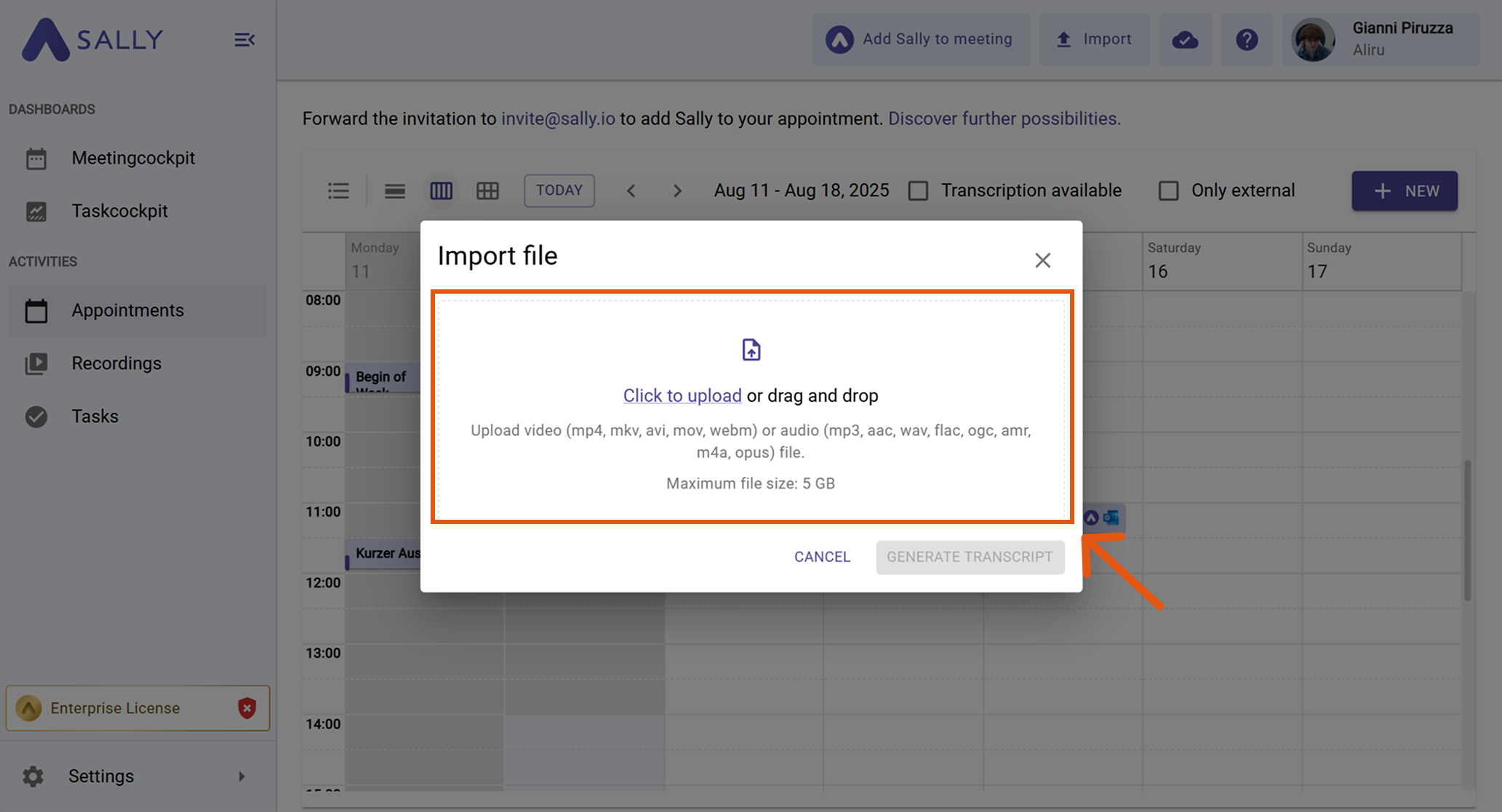Toggle Transcription available checkbox

[x=919, y=190]
